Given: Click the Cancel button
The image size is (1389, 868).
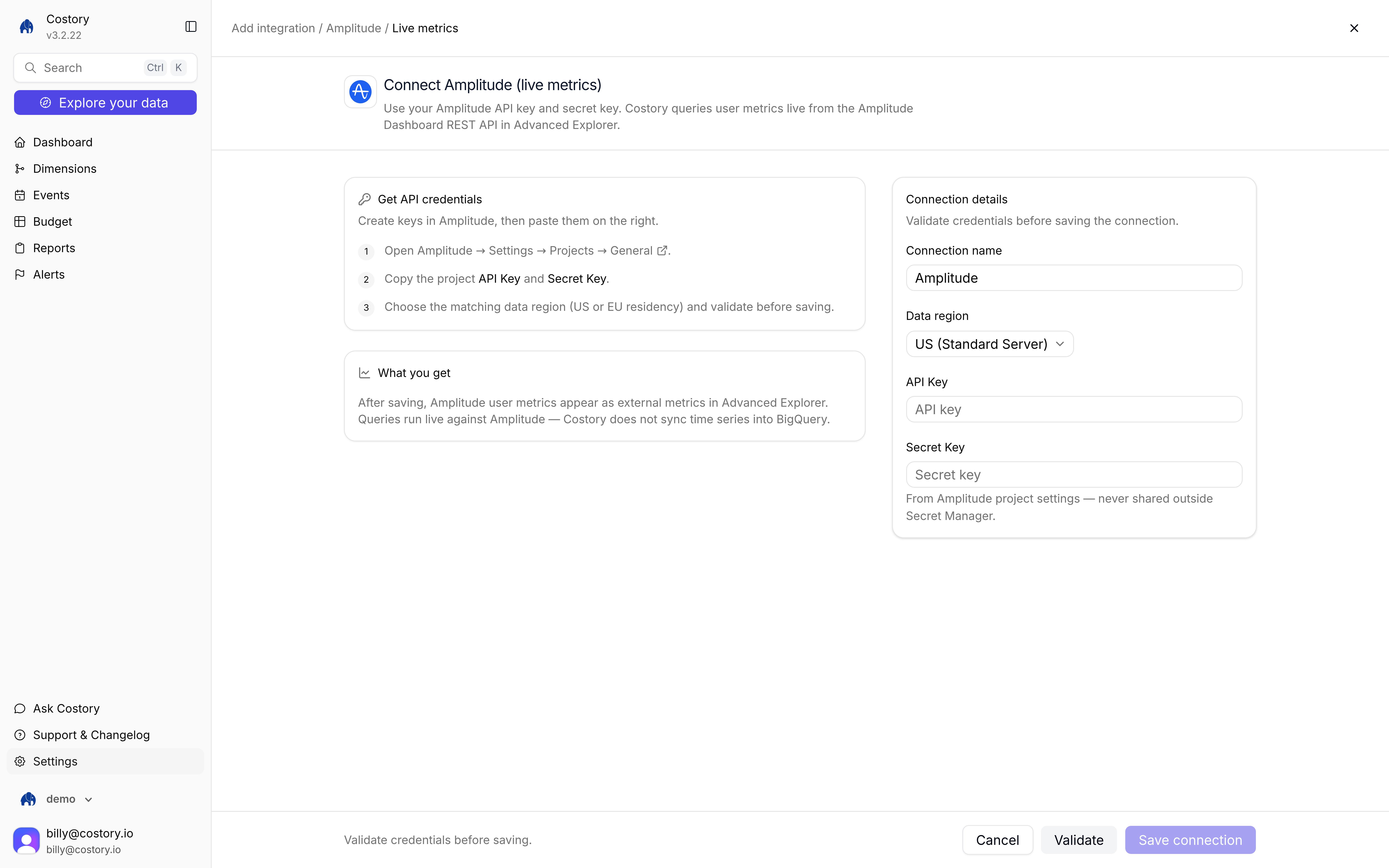Looking at the screenshot, I should coord(998,840).
